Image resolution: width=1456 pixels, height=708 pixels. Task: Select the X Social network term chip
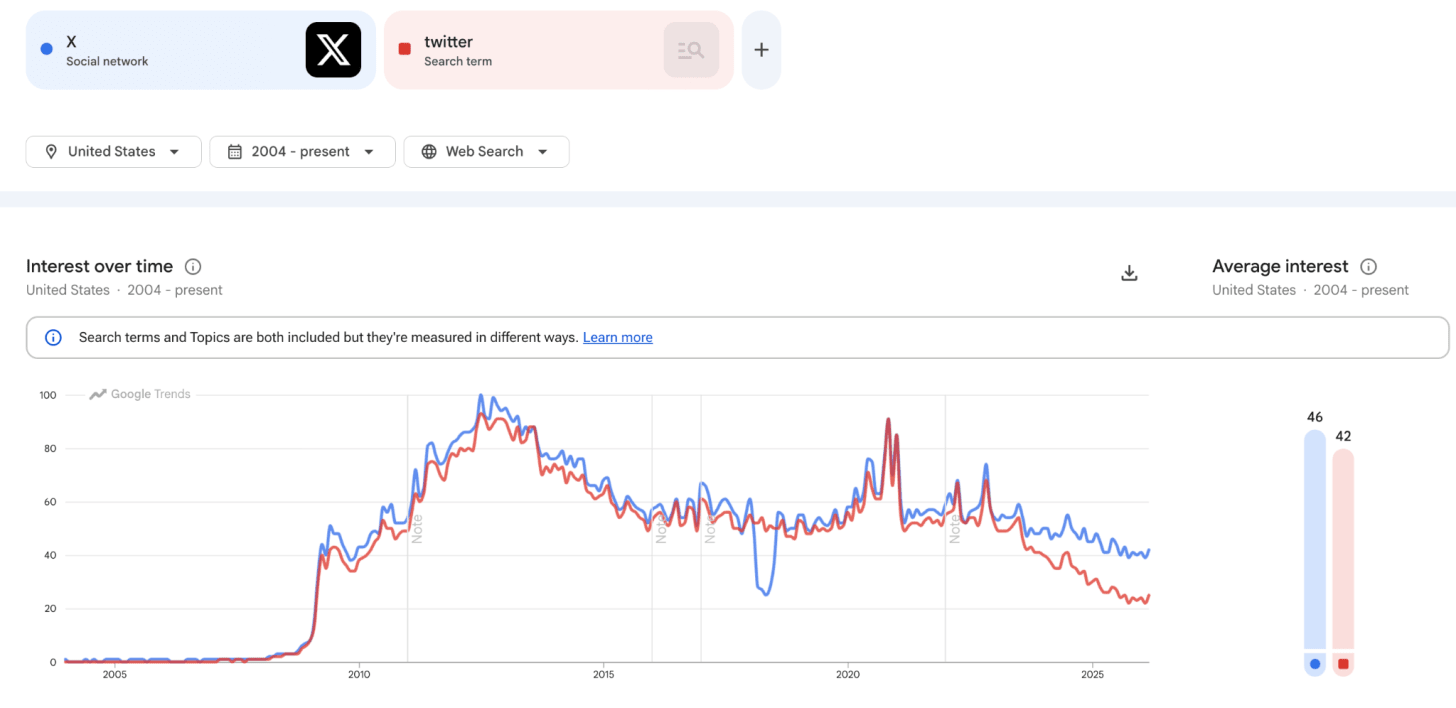coord(201,50)
